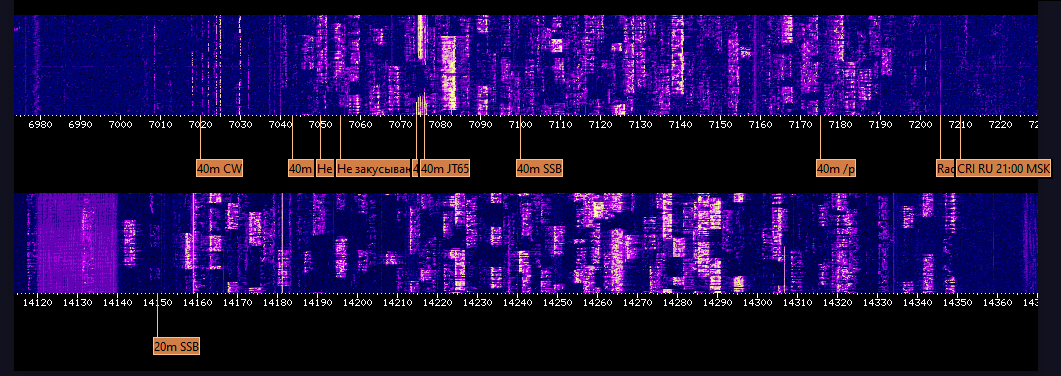Jump to the 40m JT65 bookmark
The width and height of the screenshot is (1061, 376).
[445, 168]
